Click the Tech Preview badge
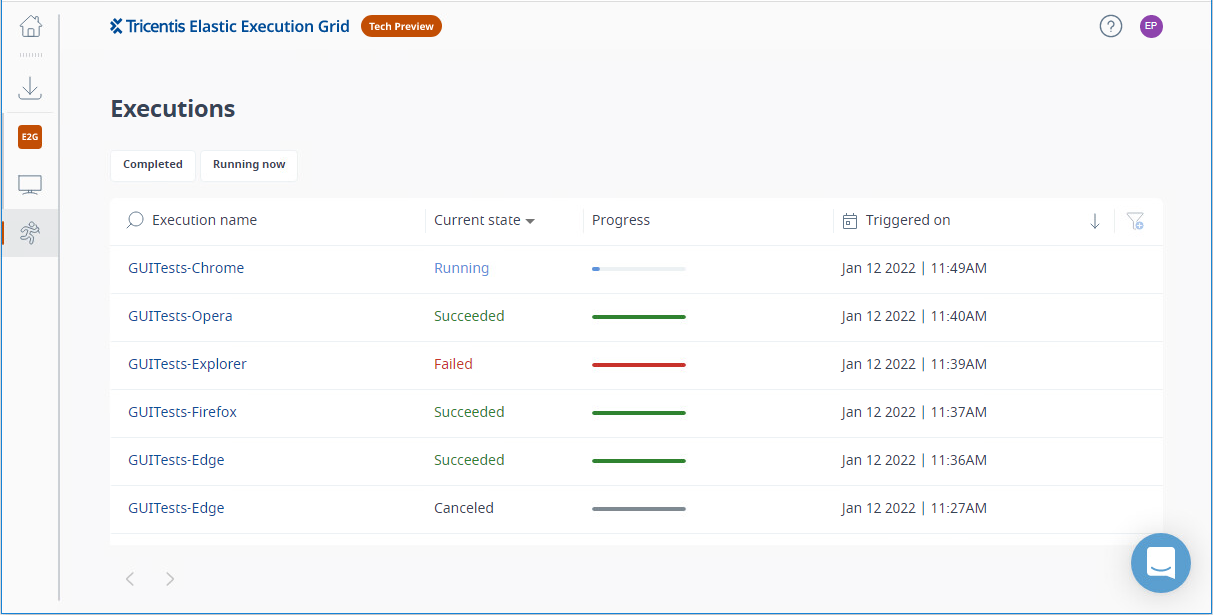1213x615 pixels. pyautogui.click(x=401, y=27)
